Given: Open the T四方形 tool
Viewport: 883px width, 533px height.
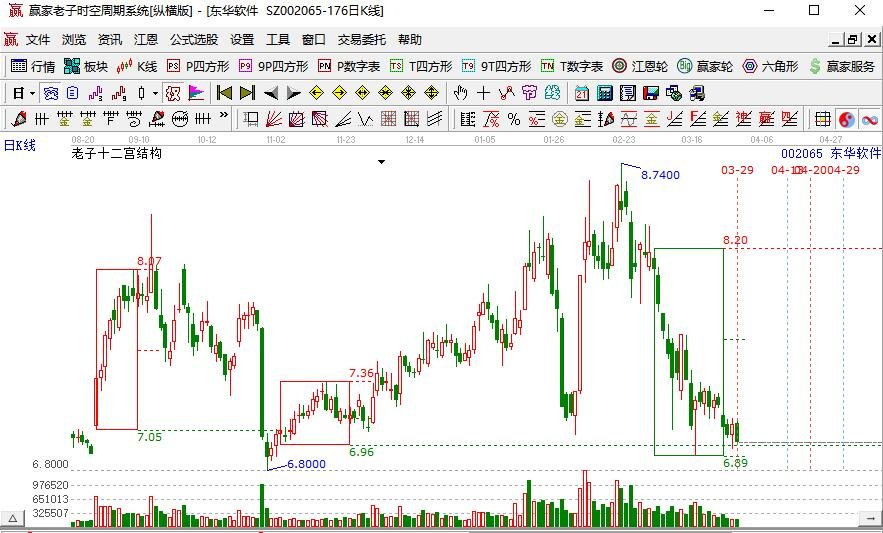Looking at the screenshot, I should [x=421, y=66].
